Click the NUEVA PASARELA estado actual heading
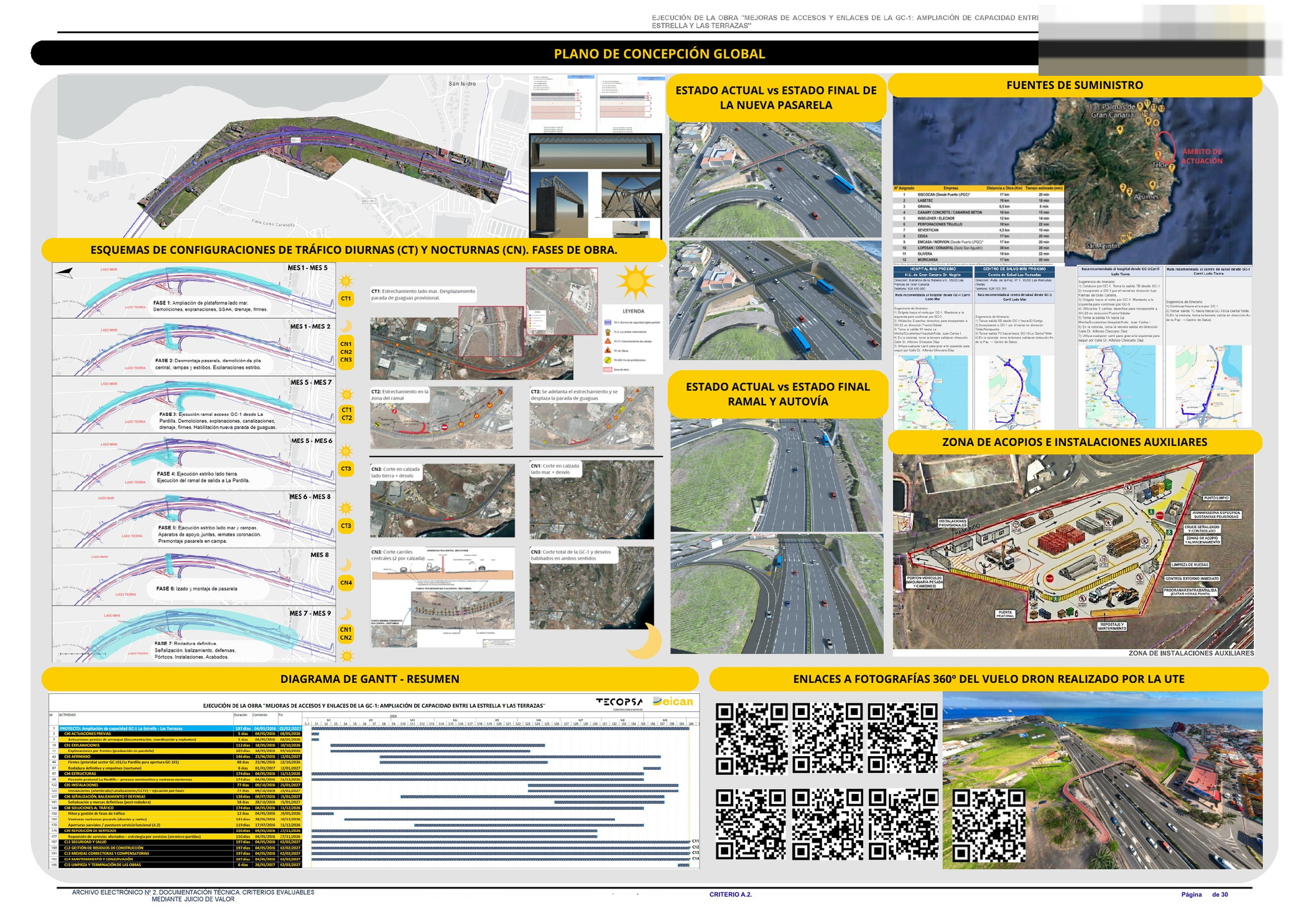1306x924 pixels. (x=776, y=98)
